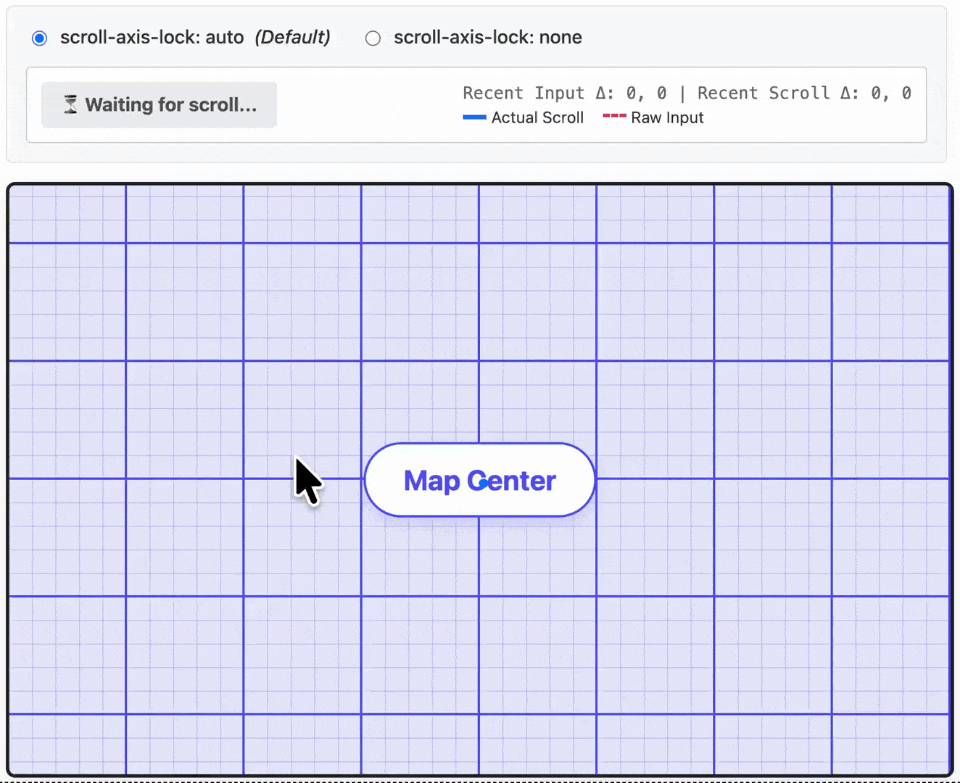Click the "Recent Input Δ: 0, 0" readout
The width and height of the screenshot is (960, 783).
(x=564, y=93)
